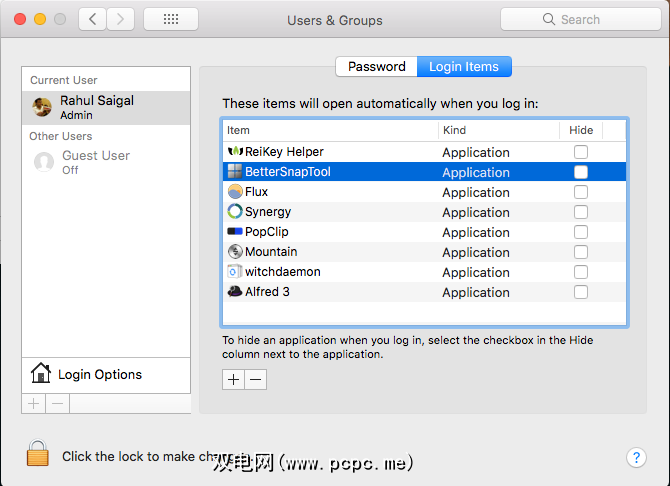Screen dimensions: 670x486
Task: Click the ReiKey Helper icon
Action: (x=235, y=152)
